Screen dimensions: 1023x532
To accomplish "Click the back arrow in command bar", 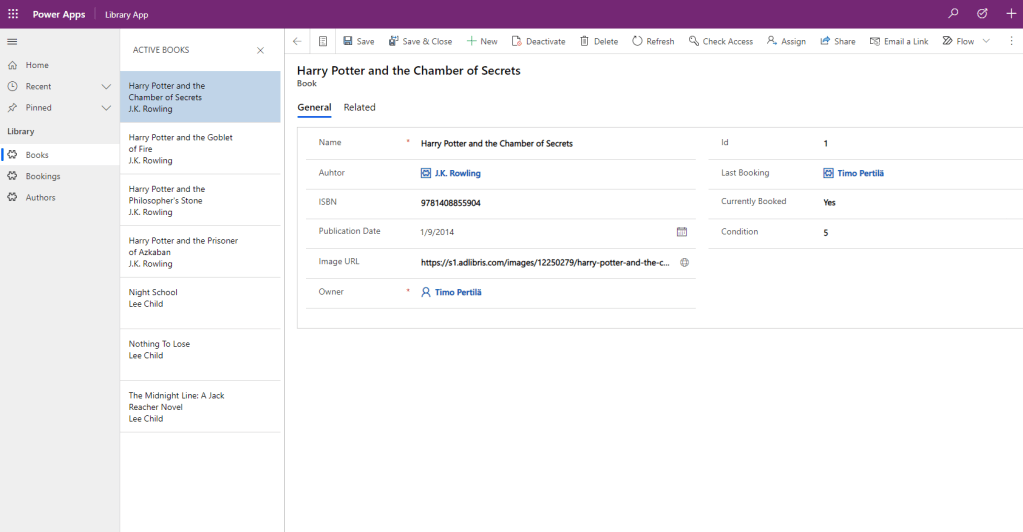I will tap(297, 41).
